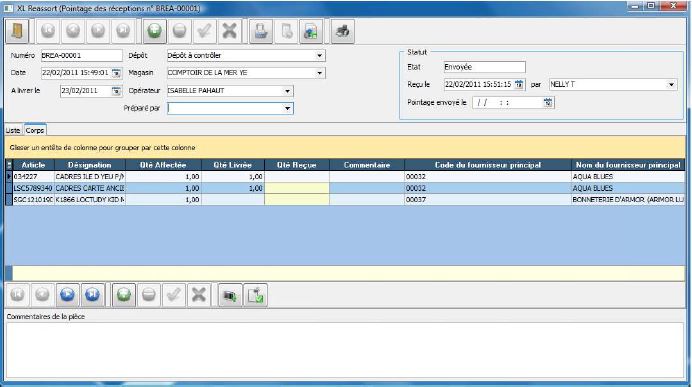Click the document validate icon in bottom toolbar
The image size is (692, 387).
(x=256, y=295)
